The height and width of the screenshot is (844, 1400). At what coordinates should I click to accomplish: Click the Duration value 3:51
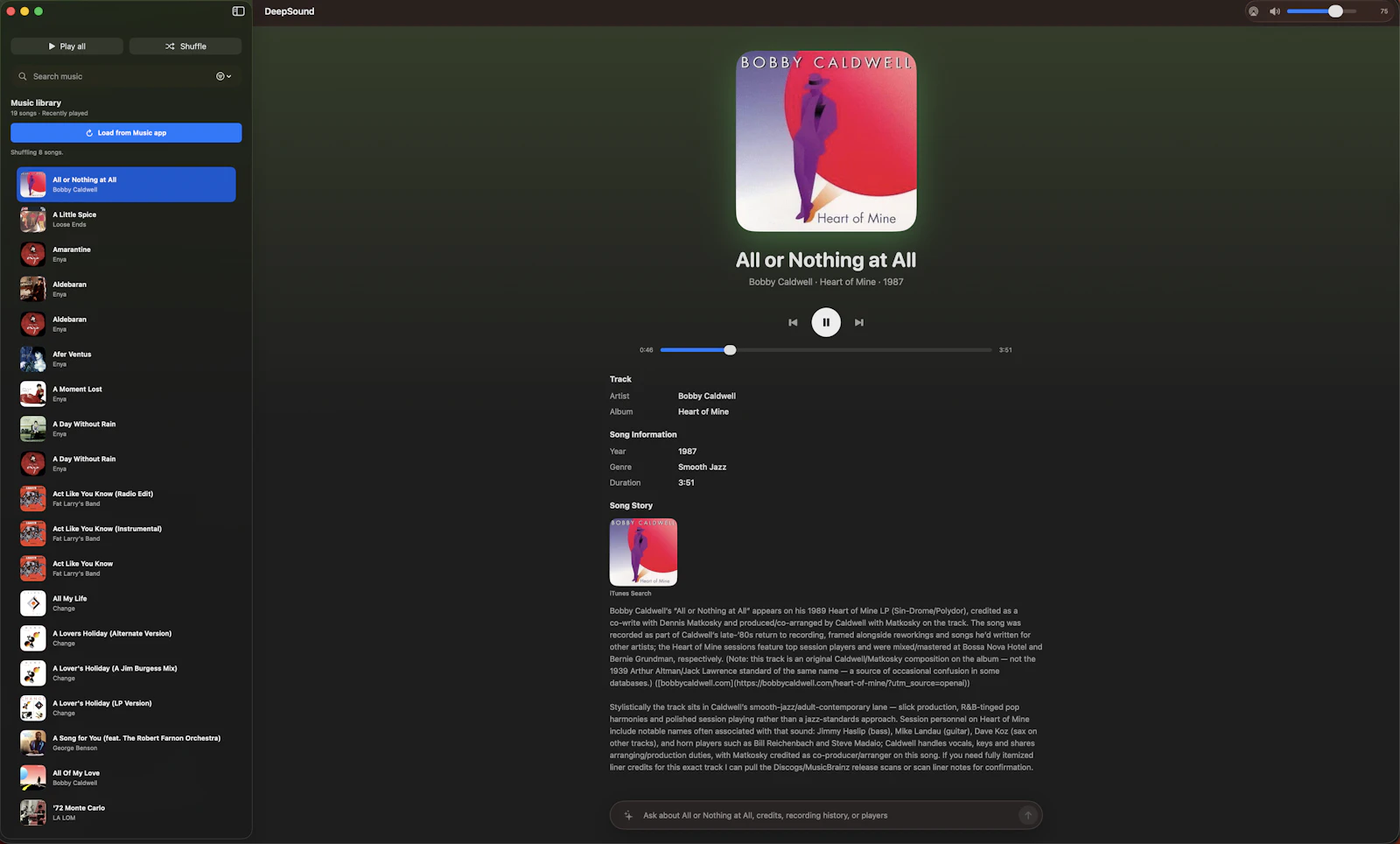tap(686, 483)
